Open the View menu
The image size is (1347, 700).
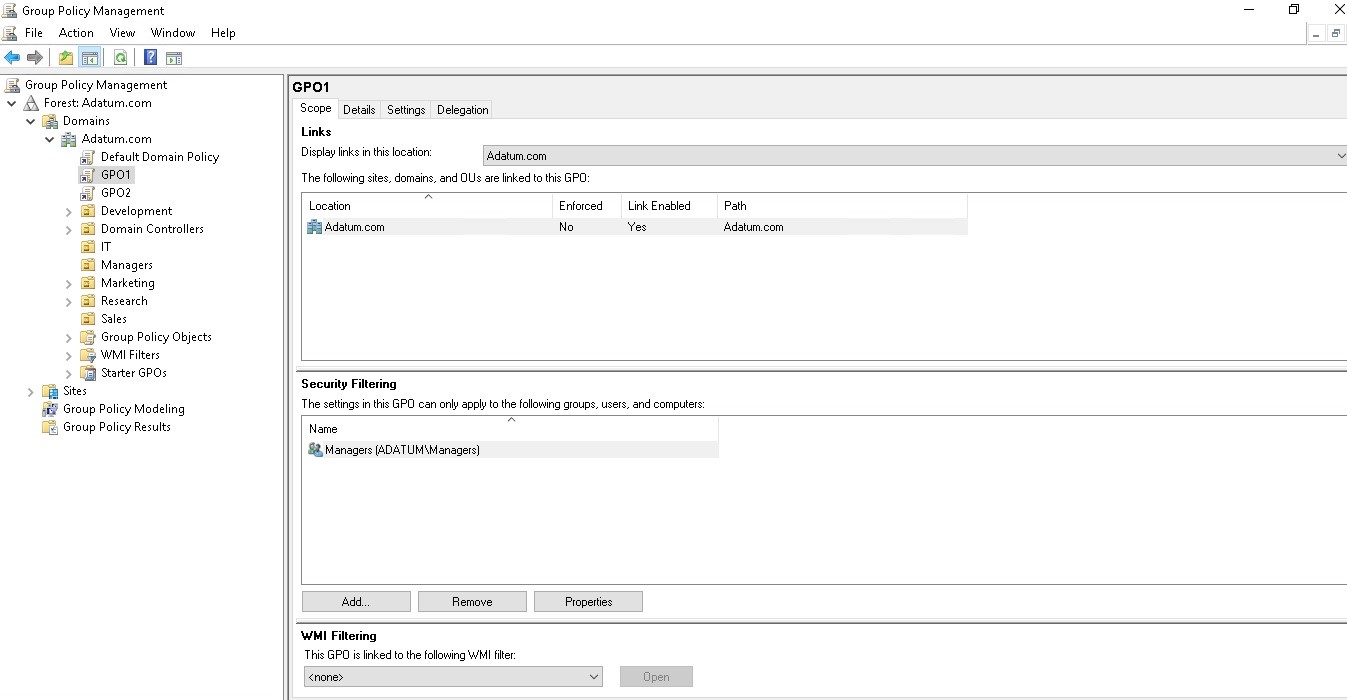122,33
